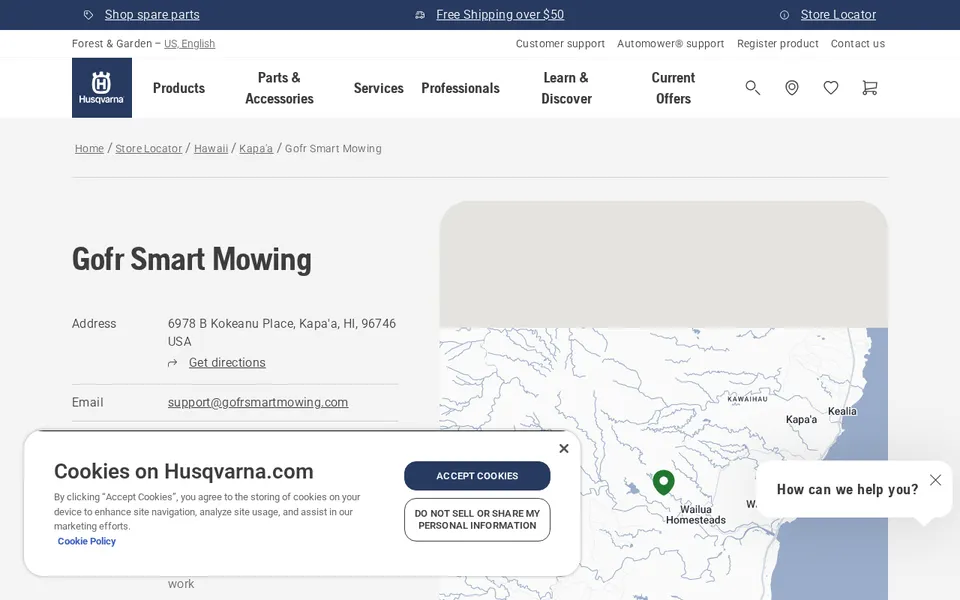Open the Parts & Accessories menu
The width and height of the screenshot is (960, 600).
click(x=279, y=88)
